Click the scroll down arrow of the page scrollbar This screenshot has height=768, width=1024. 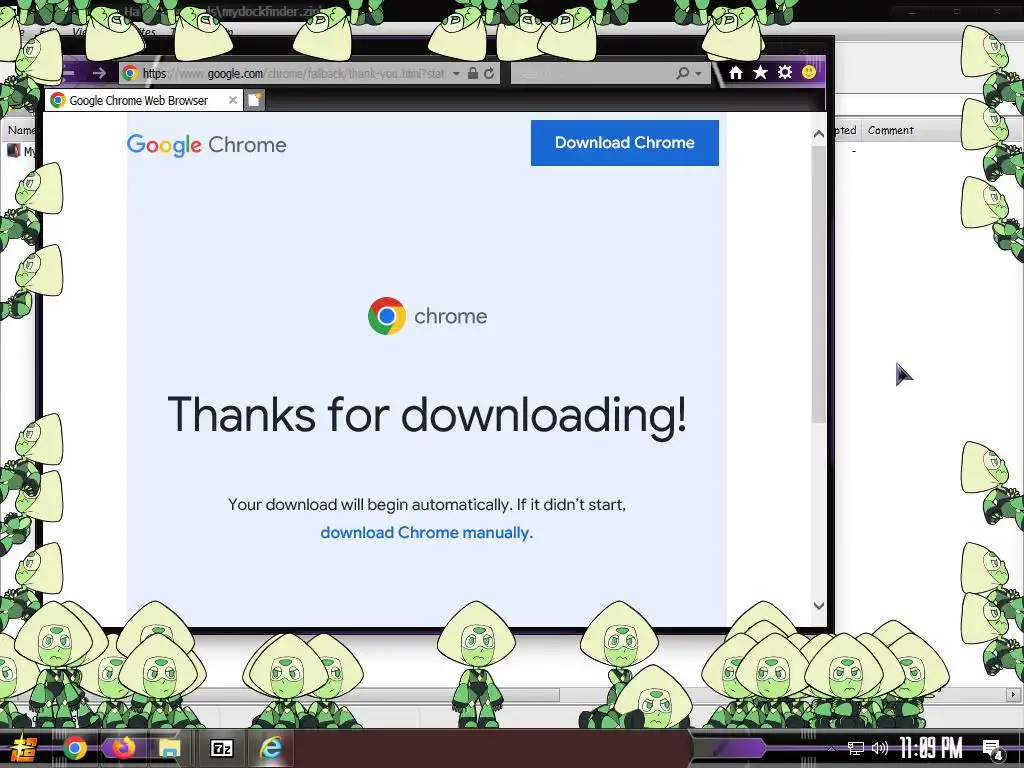point(819,605)
